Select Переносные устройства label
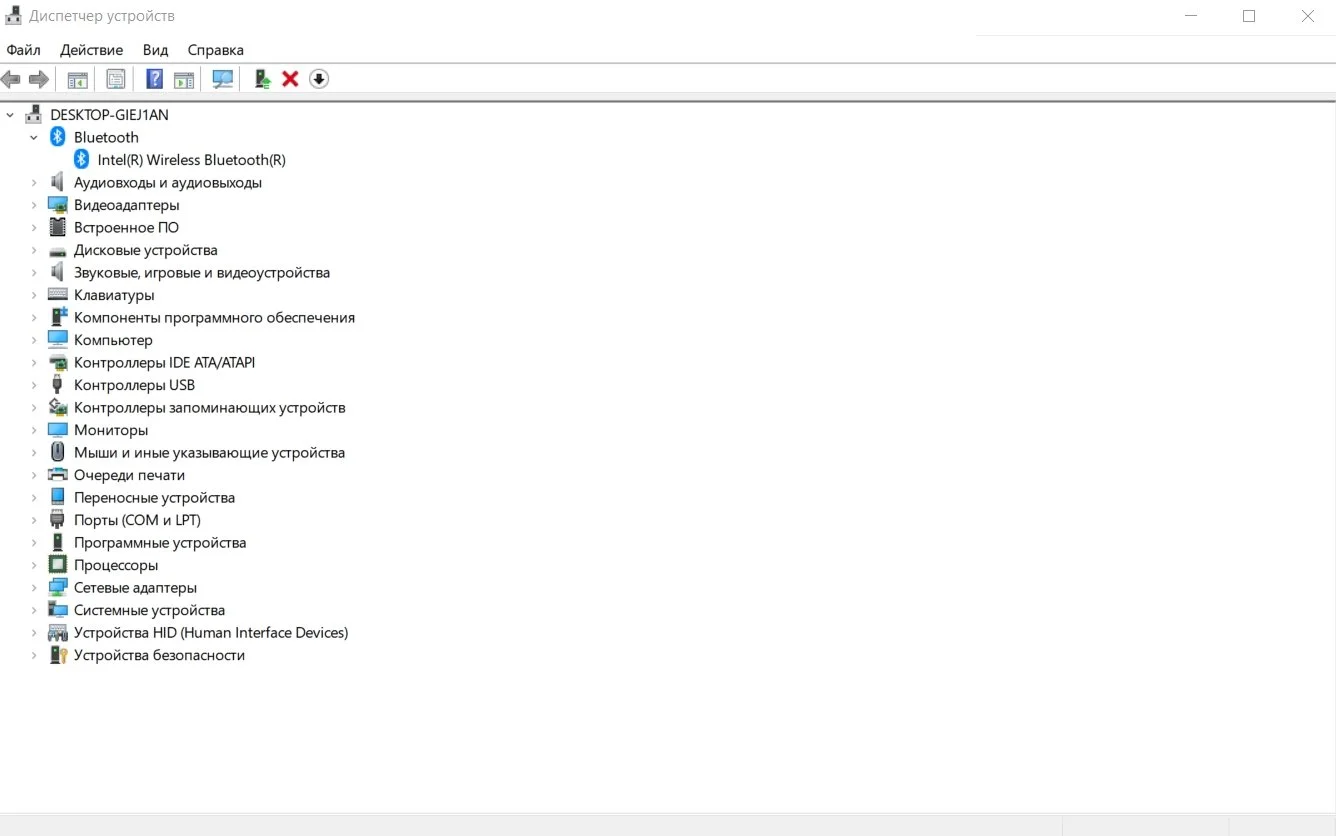The width and height of the screenshot is (1336, 836). [154, 497]
